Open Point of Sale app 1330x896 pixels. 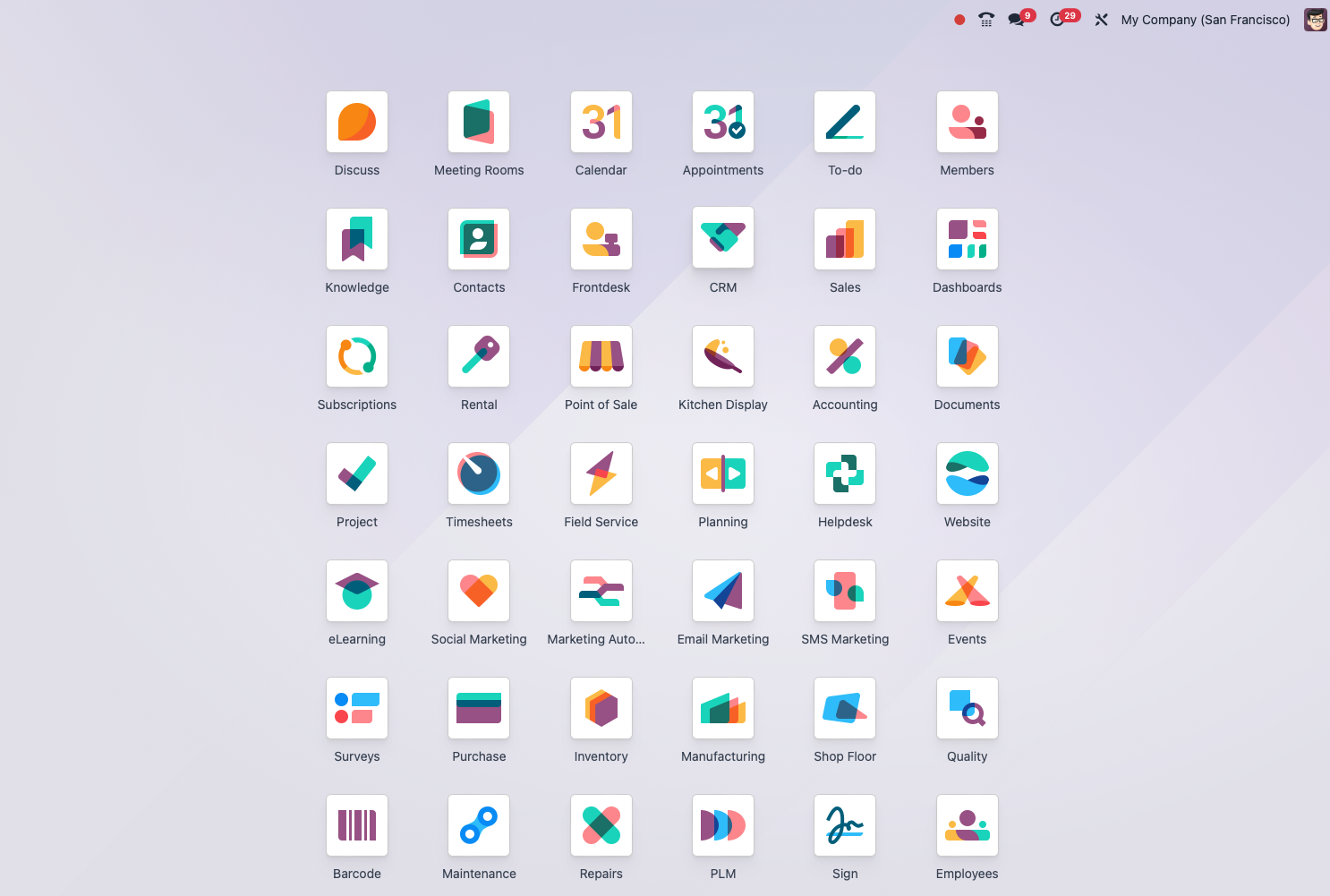pyautogui.click(x=601, y=357)
